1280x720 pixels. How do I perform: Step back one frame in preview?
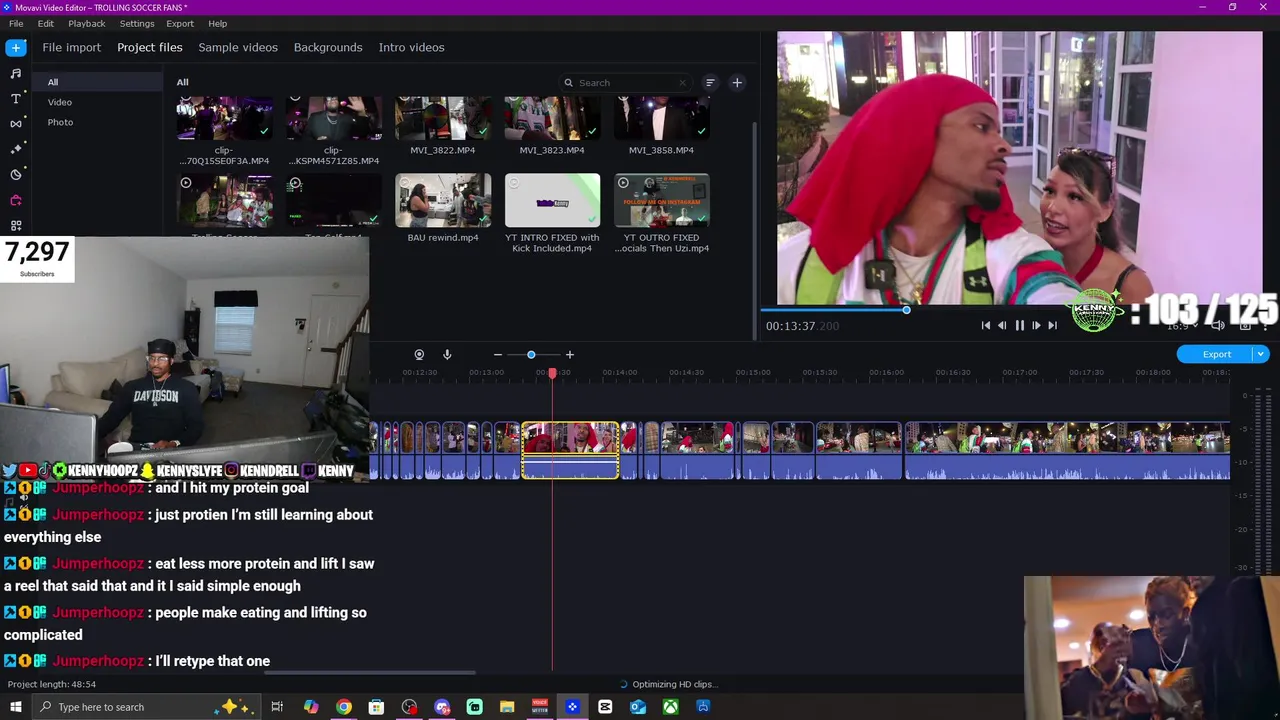(x=1002, y=325)
